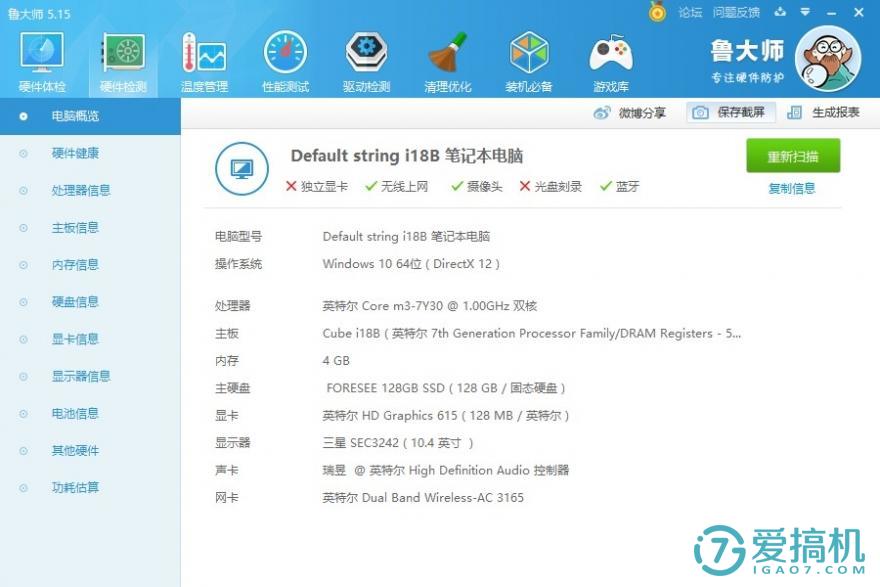The width and height of the screenshot is (880, 587).
Task: Click the 保存截屏 camera screenshot icon
Action: click(x=702, y=112)
